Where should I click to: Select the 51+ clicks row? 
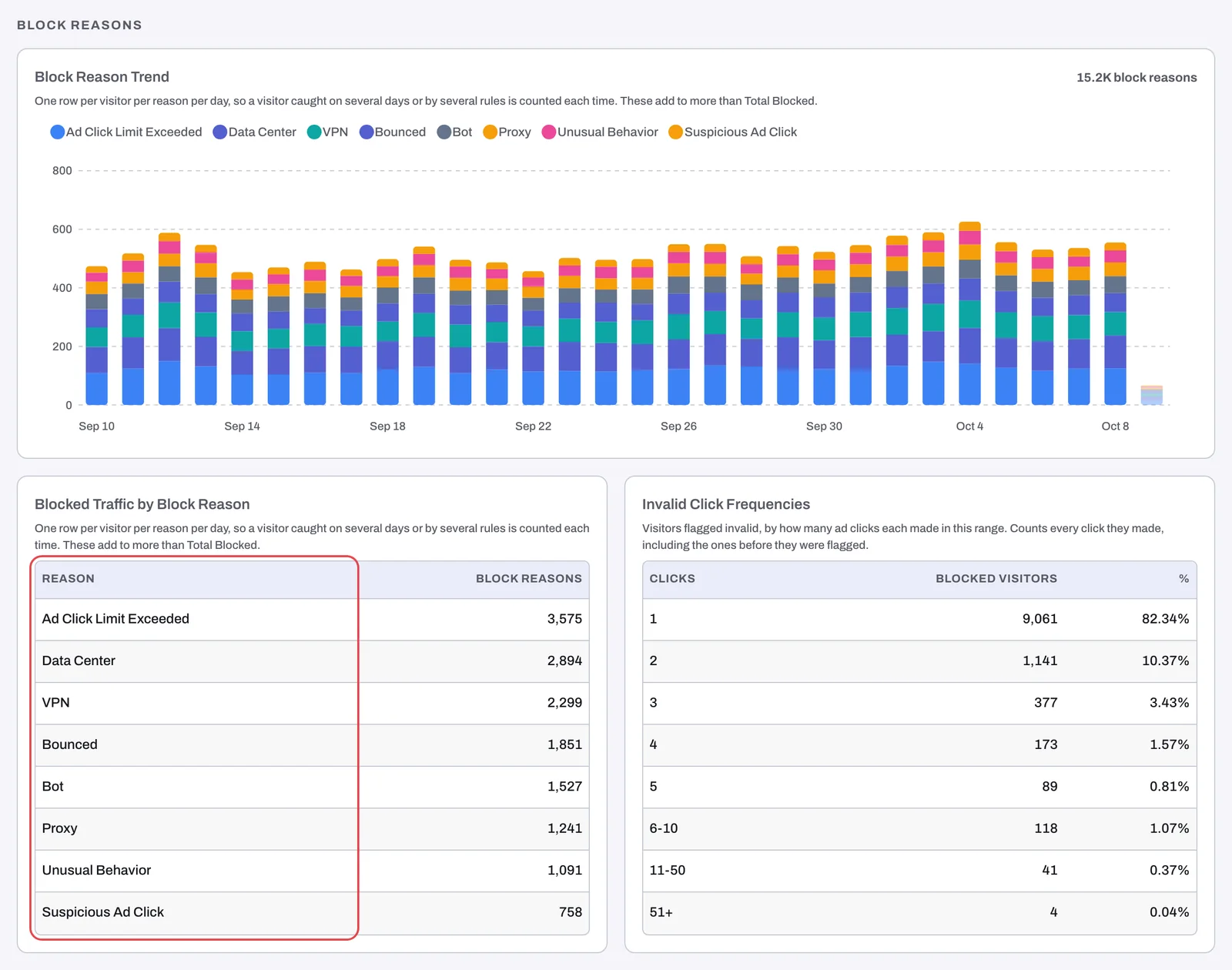coord(919,912)
